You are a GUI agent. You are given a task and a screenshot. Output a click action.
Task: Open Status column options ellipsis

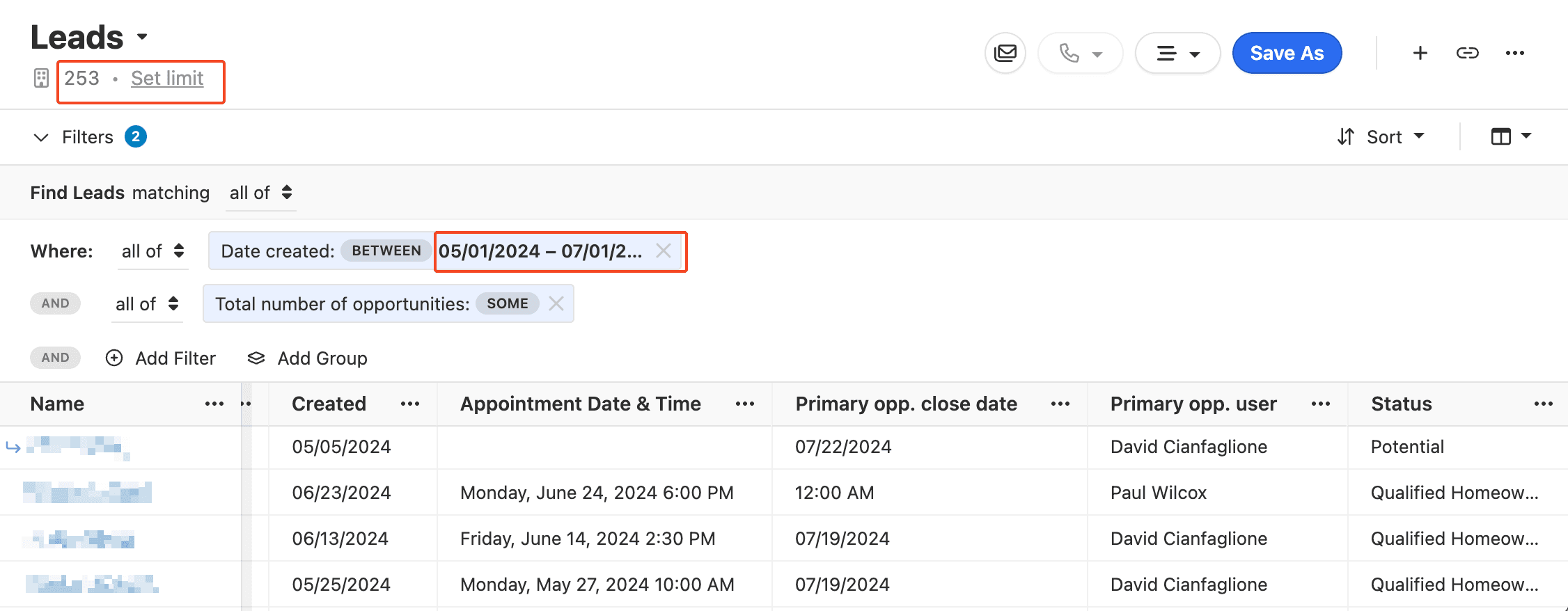(1544, 404)
